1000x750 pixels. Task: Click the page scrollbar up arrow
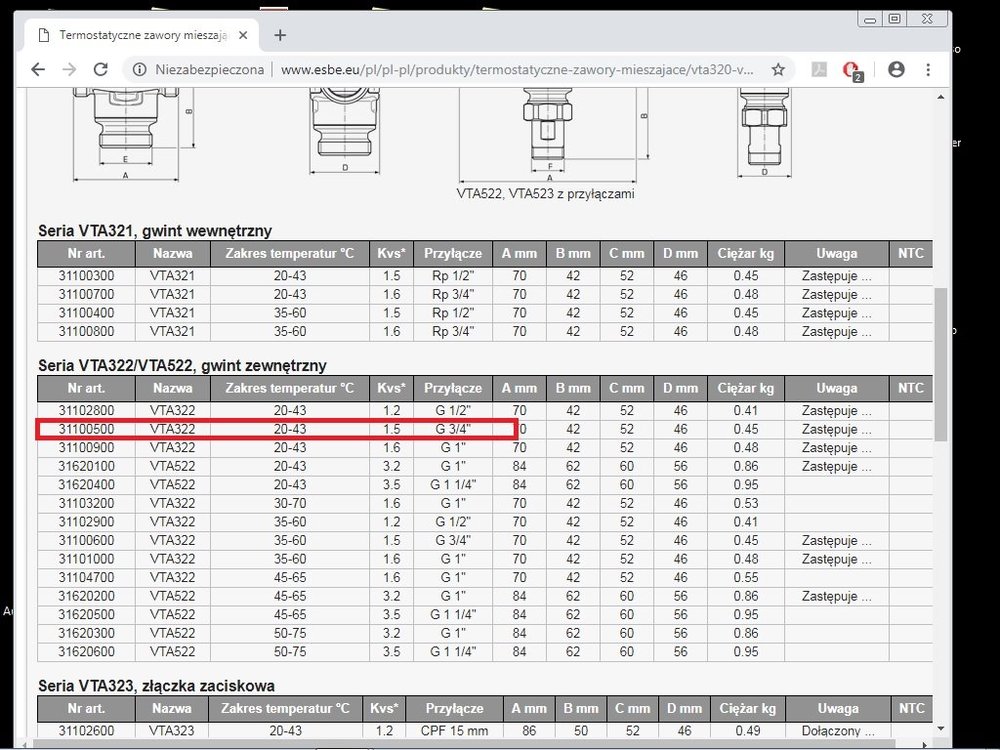(x=941, y=96)
